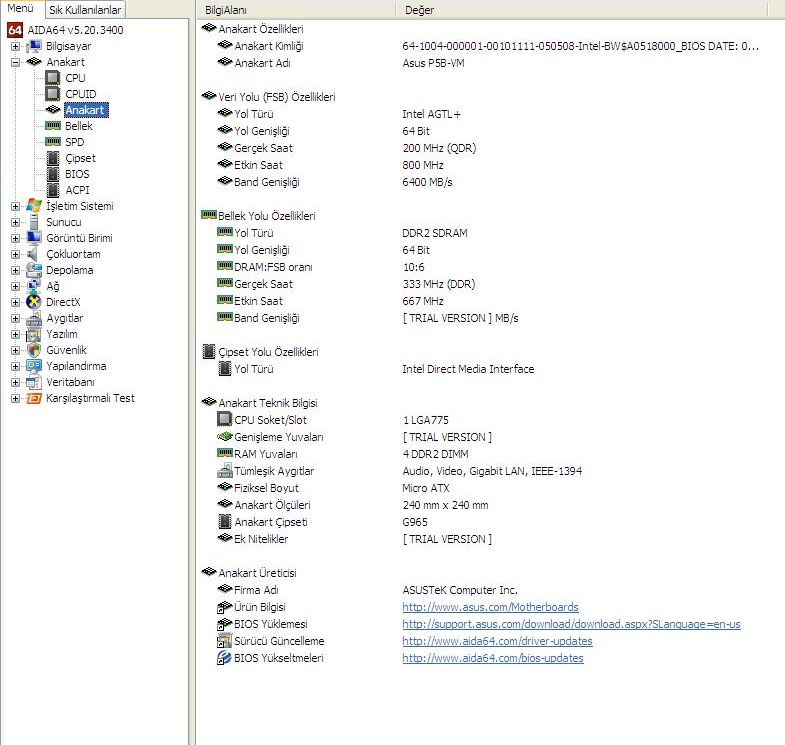Screen dimensions: 785x745
Task: Click the CPUID chip icon
Action: (53, 94)
